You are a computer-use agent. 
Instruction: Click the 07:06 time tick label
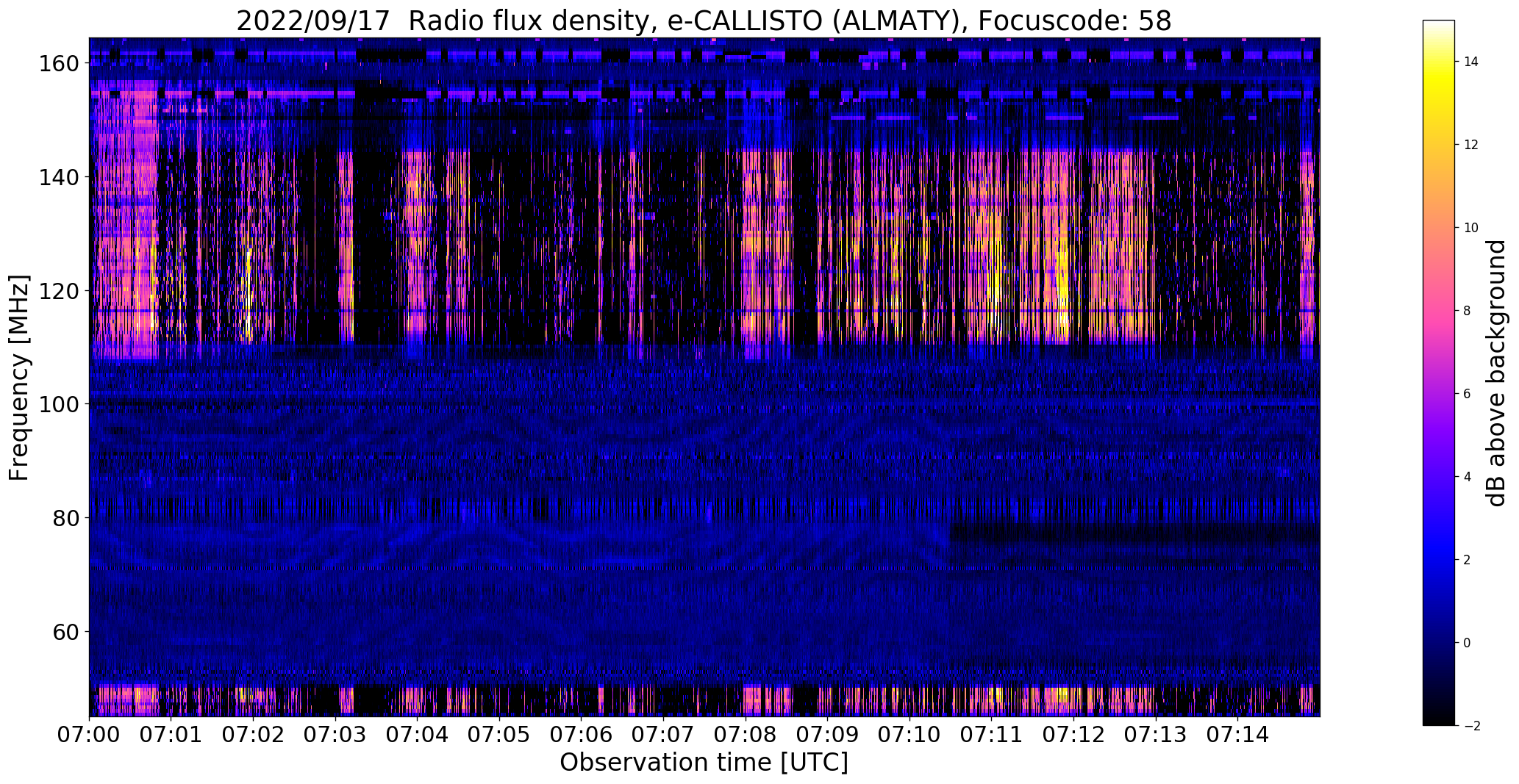click(582, 734)
